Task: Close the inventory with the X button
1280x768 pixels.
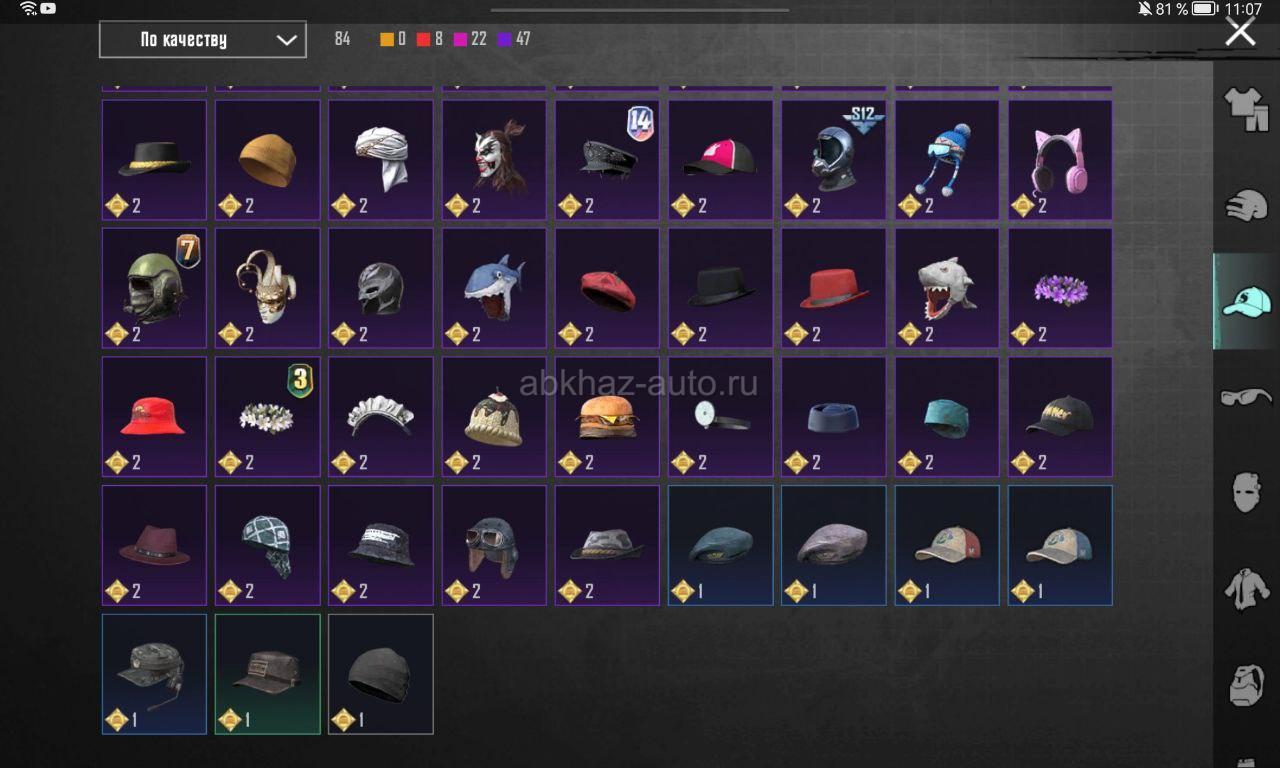Action: (x=1241, y=32)
